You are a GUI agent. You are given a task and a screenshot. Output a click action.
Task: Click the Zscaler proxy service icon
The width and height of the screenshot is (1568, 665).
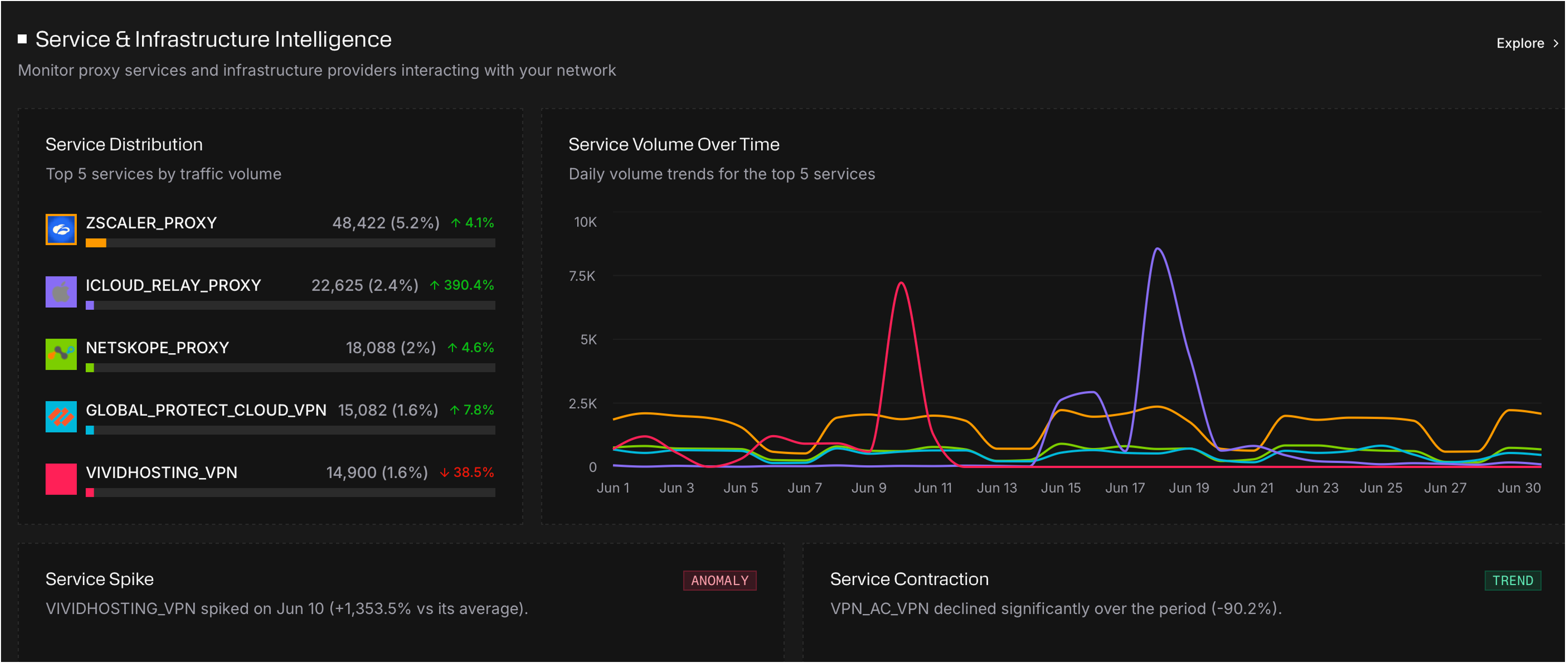(x=61, y=229)
